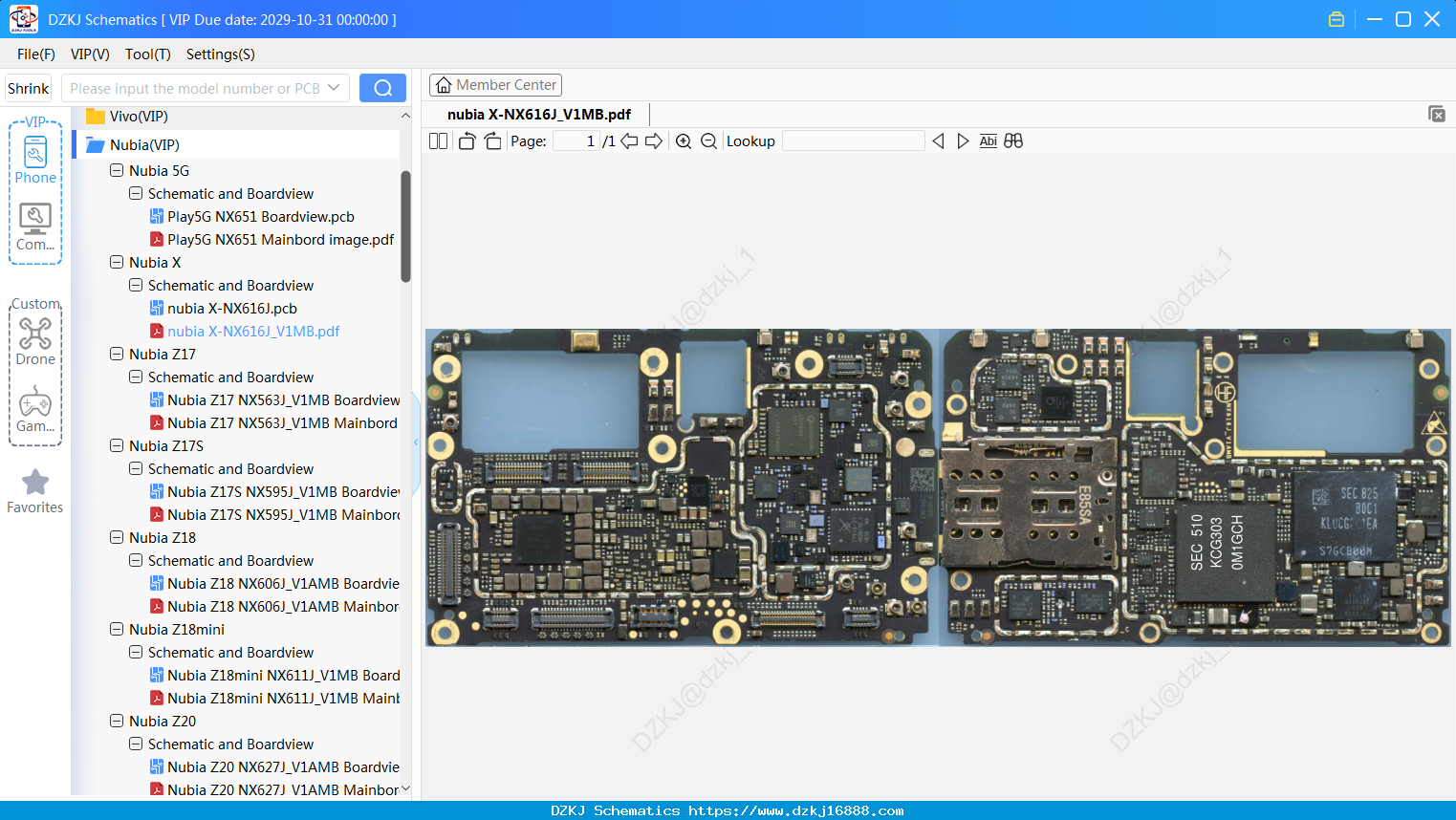Collapse the Nubia X node
Screen dimensions: 1456x820
tap(117, 262)
